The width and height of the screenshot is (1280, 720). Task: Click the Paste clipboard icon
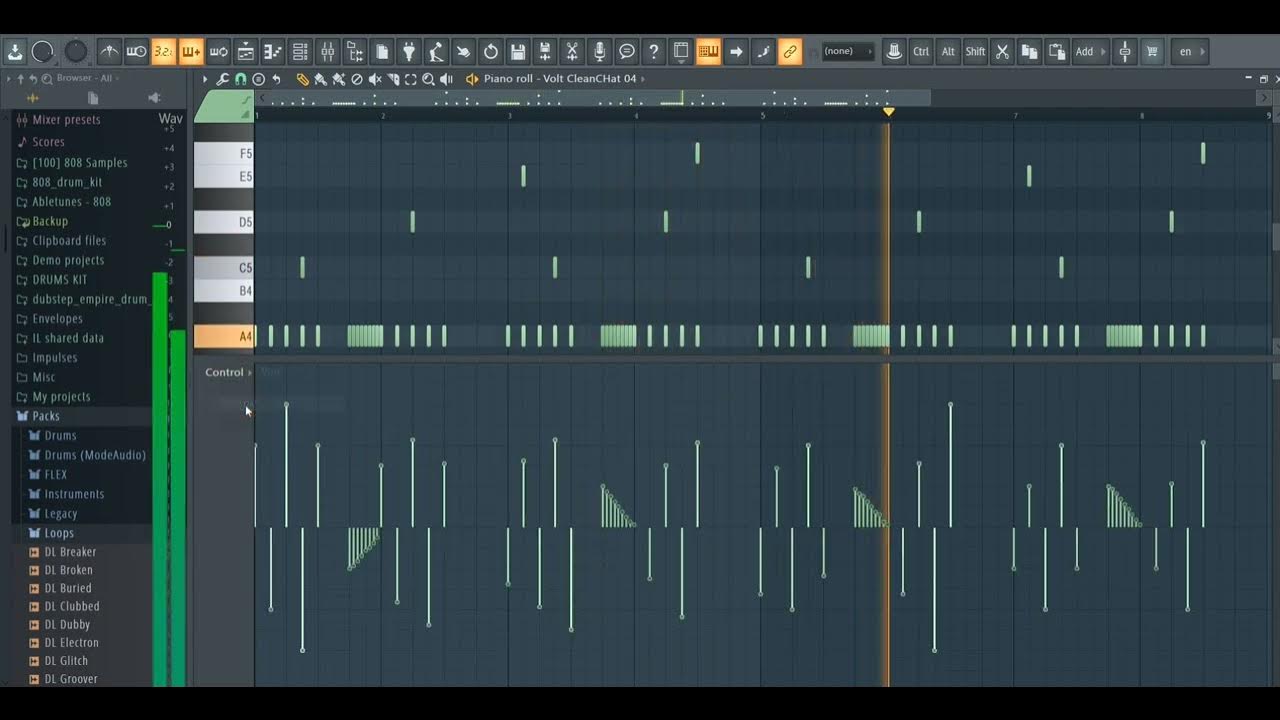[1056, 51]
